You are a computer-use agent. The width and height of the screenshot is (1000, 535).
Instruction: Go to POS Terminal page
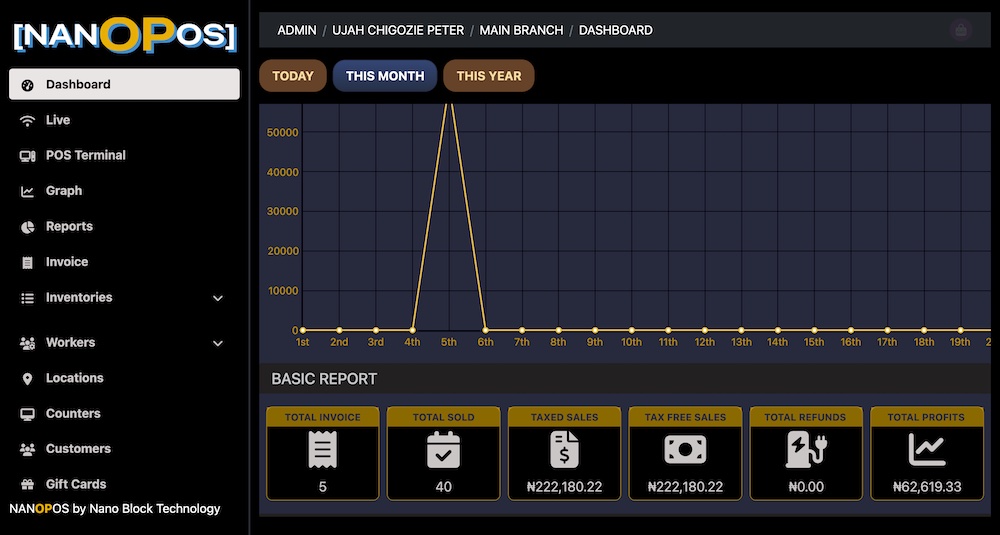click(124, 155)
